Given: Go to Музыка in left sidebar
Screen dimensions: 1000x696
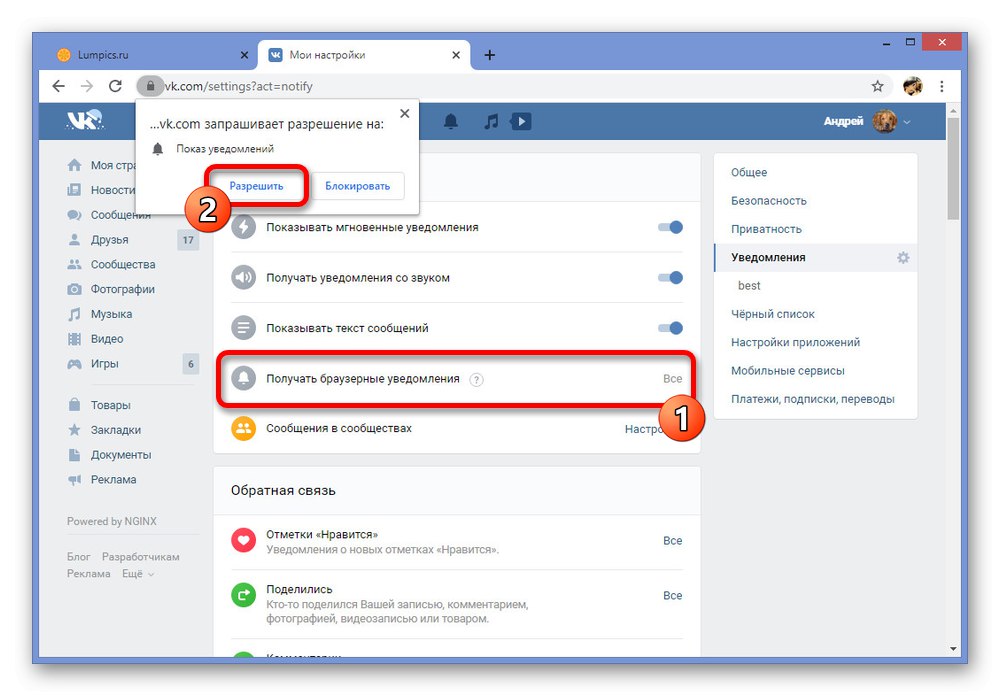Looking at the screenshot, I should (x=111, y=314).
